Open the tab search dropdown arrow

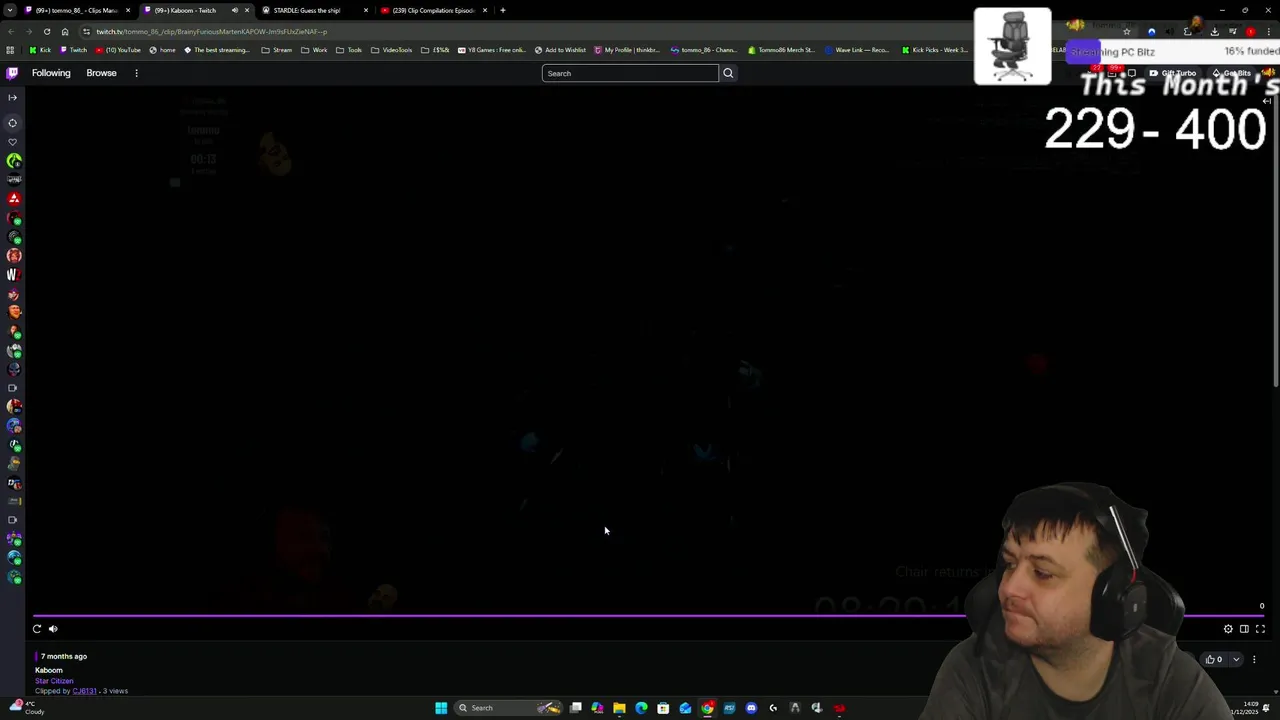click(x=9, y=10)
